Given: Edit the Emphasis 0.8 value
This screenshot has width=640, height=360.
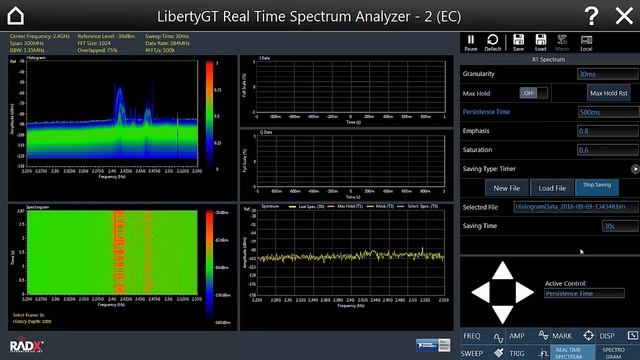Looking at the screenshot, I should tap(608, 131).
